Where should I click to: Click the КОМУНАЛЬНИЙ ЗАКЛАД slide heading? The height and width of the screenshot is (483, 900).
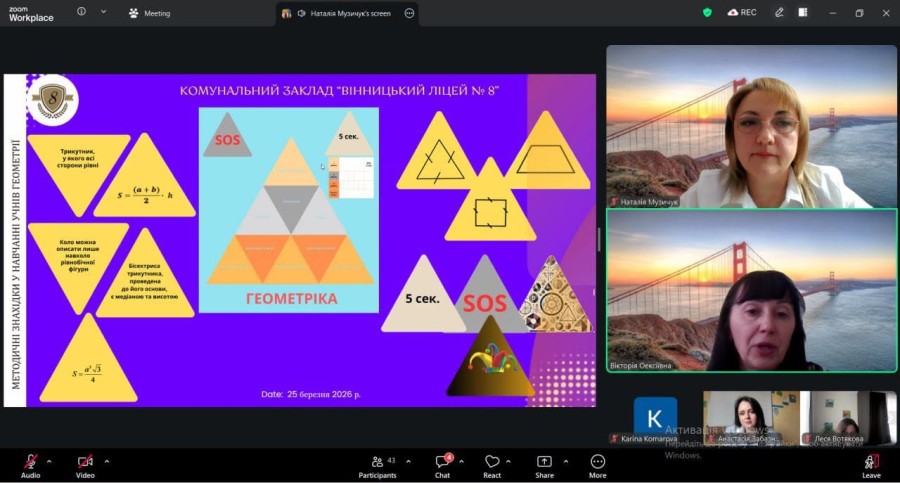339,91
